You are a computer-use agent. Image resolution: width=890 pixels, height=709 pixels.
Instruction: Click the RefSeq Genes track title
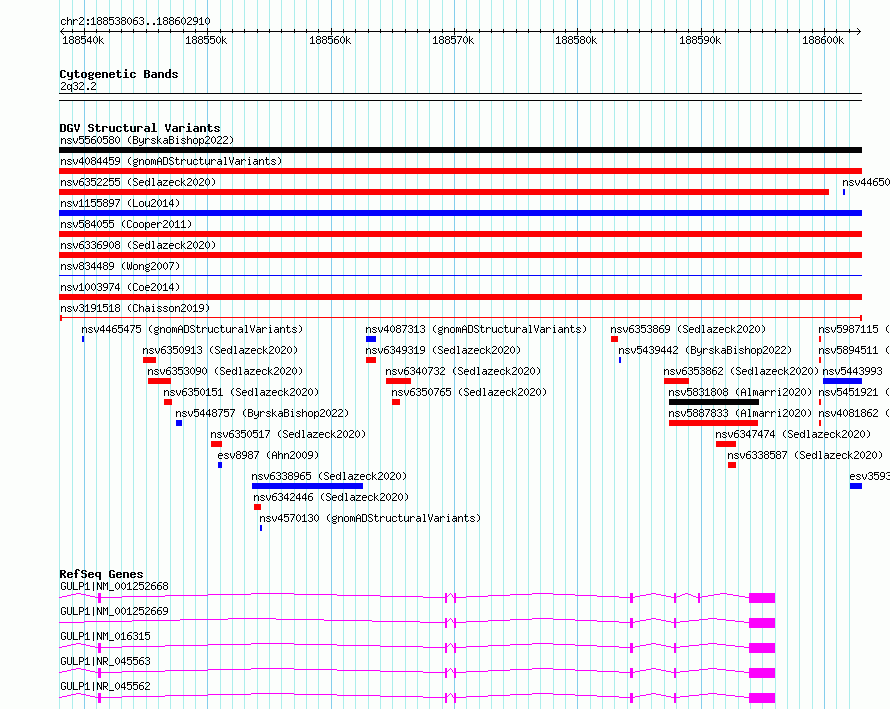click(101, 573)
